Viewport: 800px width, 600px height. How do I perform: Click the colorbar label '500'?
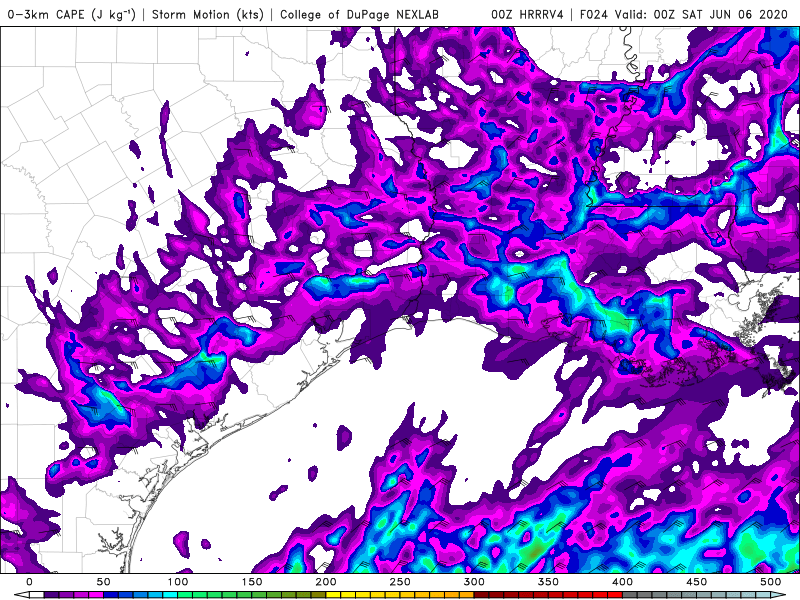(770, 582)
